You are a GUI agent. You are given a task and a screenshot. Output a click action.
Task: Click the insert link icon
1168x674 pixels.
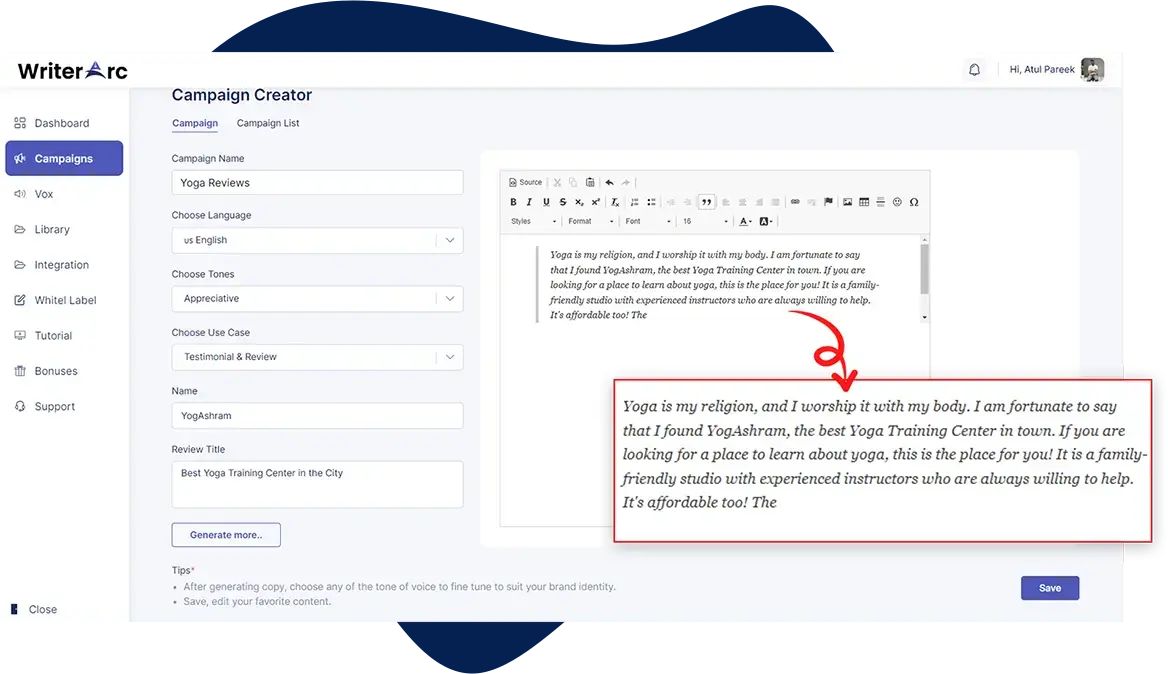pyautogui.click(x=795, y=202)
